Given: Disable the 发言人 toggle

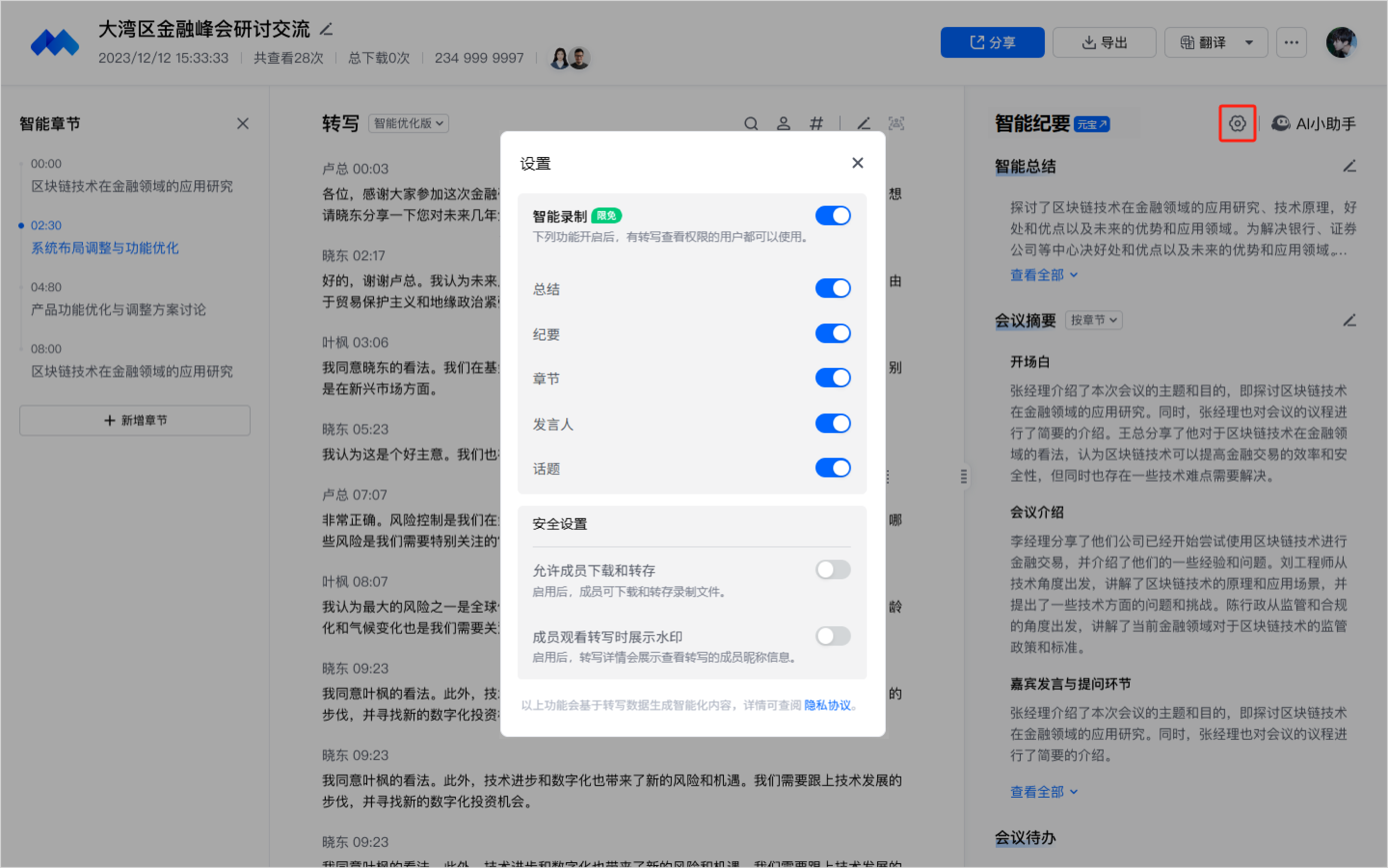Looking at the screenshot, I should 833,424.
